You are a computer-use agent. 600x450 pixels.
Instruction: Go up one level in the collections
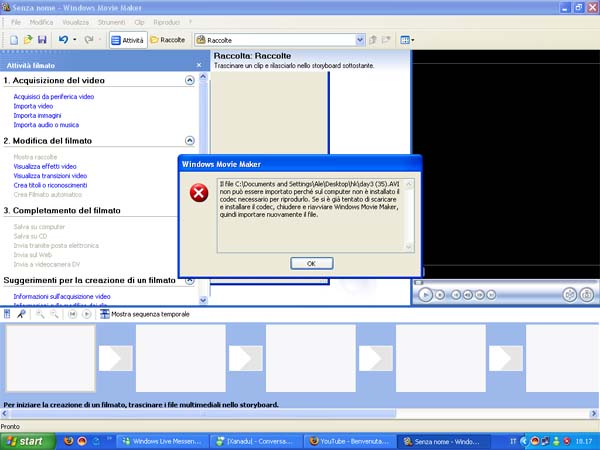(x=373, y=40)
